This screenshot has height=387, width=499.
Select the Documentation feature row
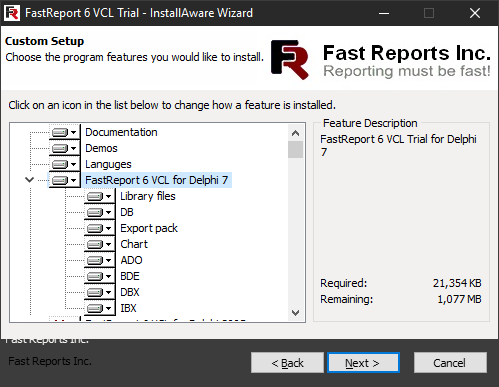[121, 132]
